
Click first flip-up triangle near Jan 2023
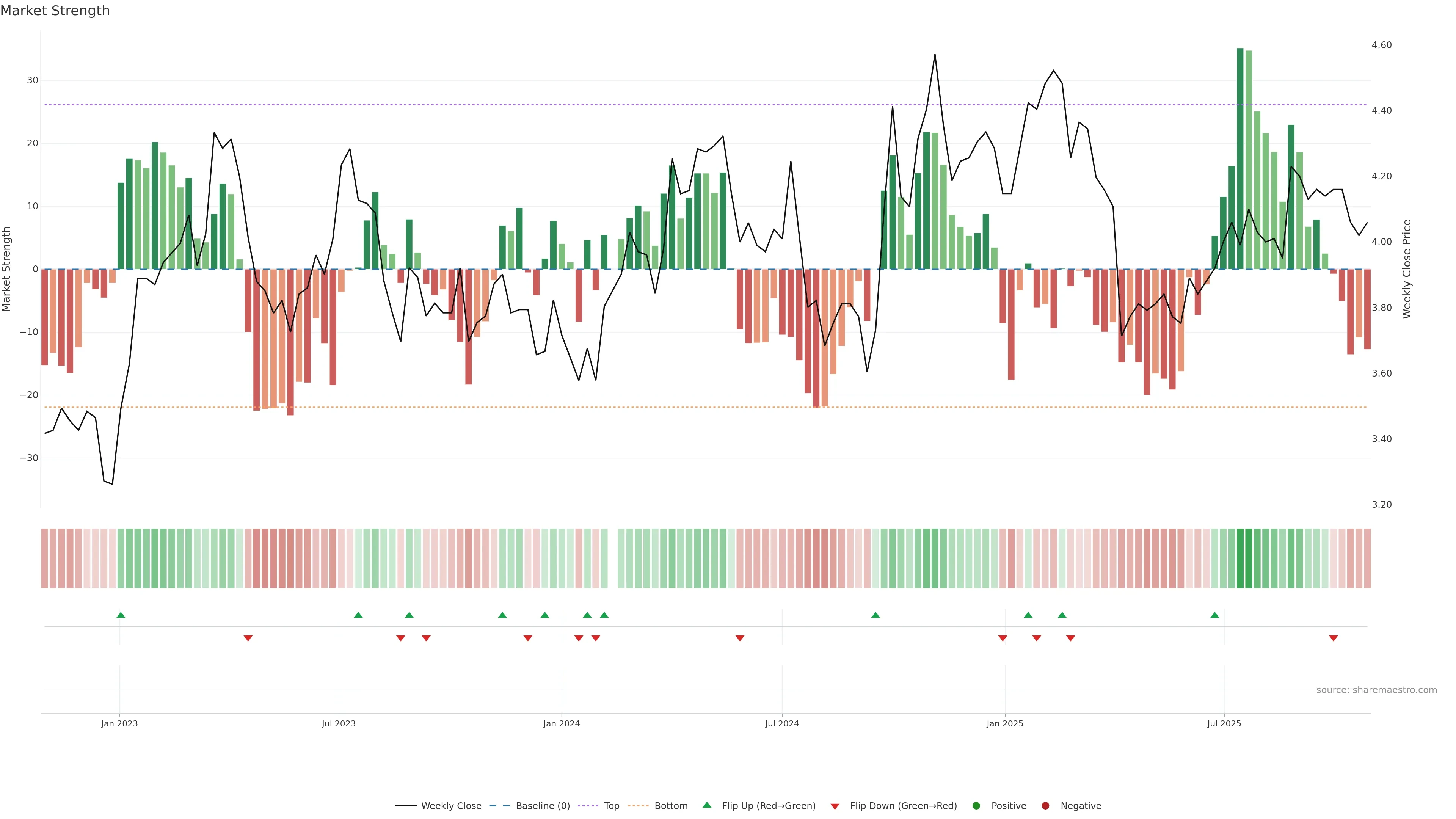coord(121,615)
